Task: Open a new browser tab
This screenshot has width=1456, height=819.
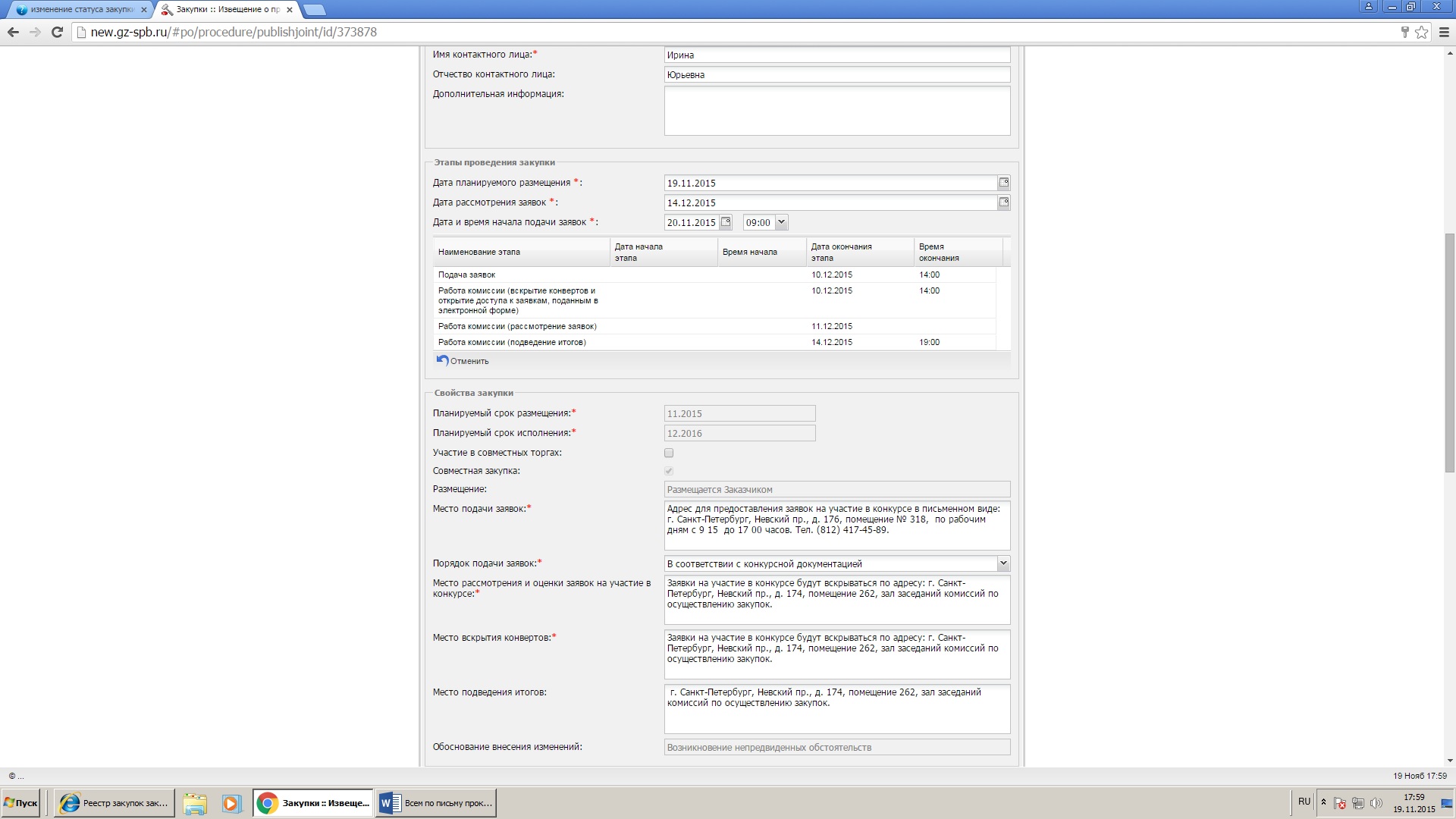Action: click(314, 10)
